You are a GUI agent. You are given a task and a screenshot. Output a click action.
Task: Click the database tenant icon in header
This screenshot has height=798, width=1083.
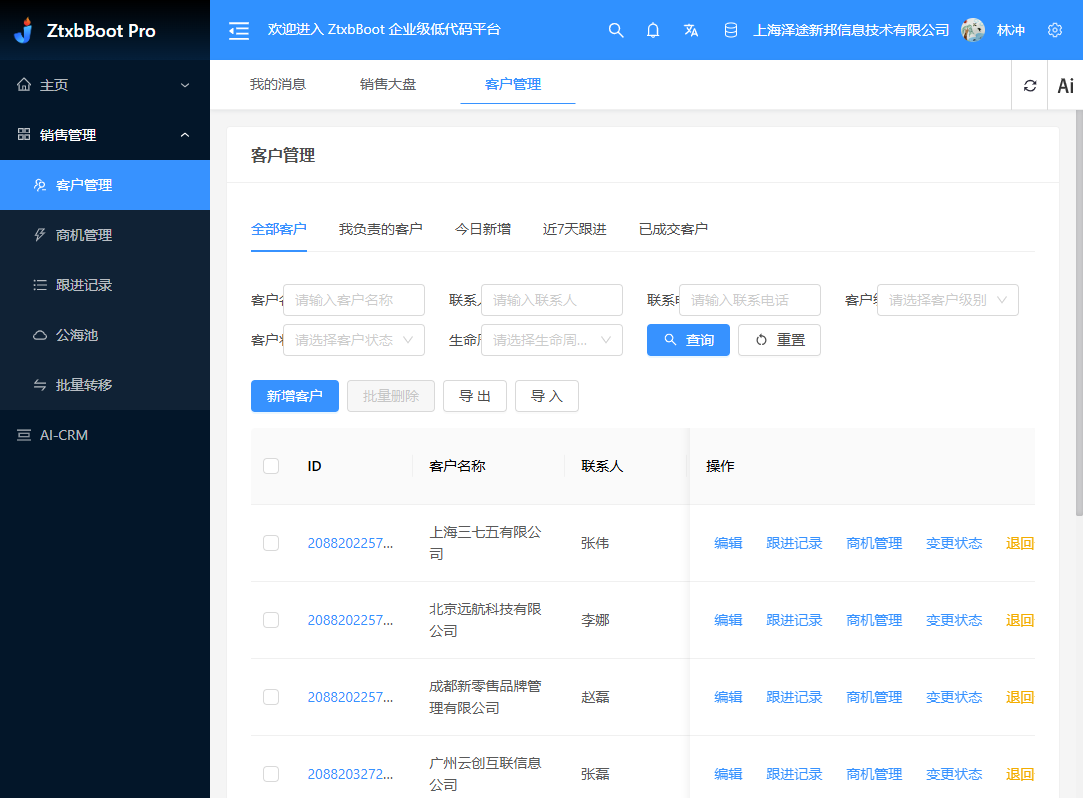point(730,30)
